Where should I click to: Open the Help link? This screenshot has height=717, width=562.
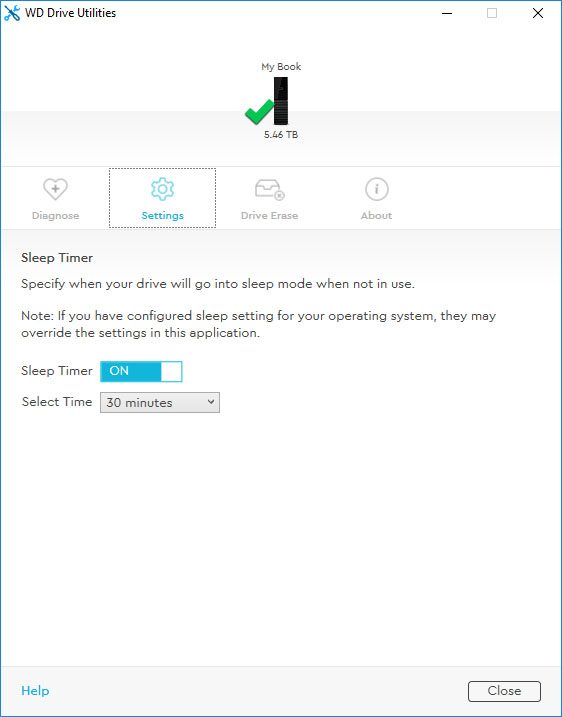(x=35, y=690)
